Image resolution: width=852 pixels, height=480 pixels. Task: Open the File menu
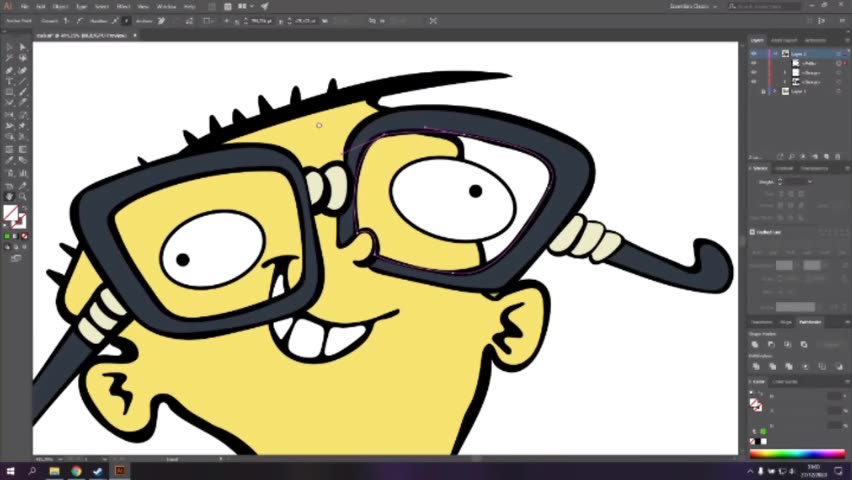click(24, 7)
